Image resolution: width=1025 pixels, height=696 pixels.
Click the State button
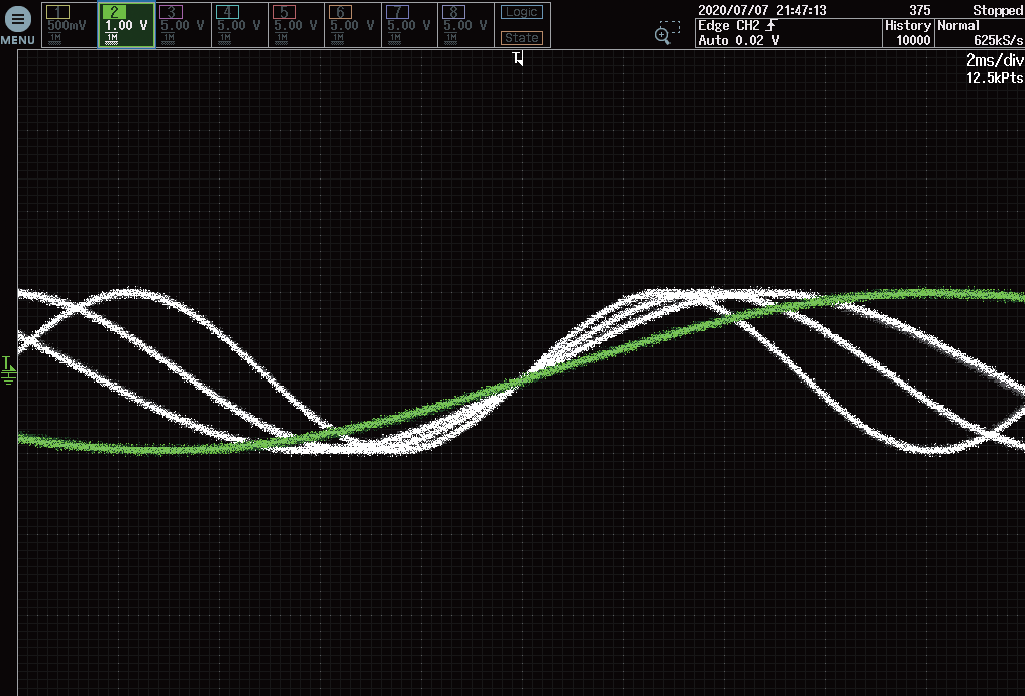pos(522,38)
